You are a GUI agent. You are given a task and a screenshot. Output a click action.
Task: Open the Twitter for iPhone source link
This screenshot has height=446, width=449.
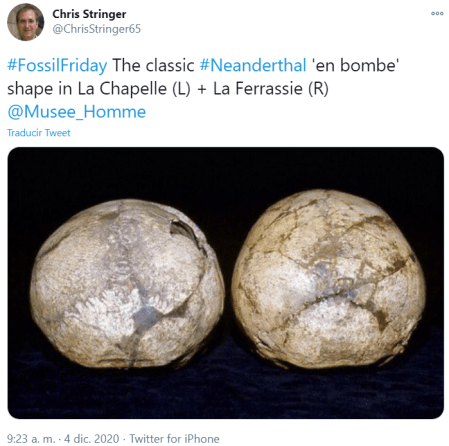[174, 438]
